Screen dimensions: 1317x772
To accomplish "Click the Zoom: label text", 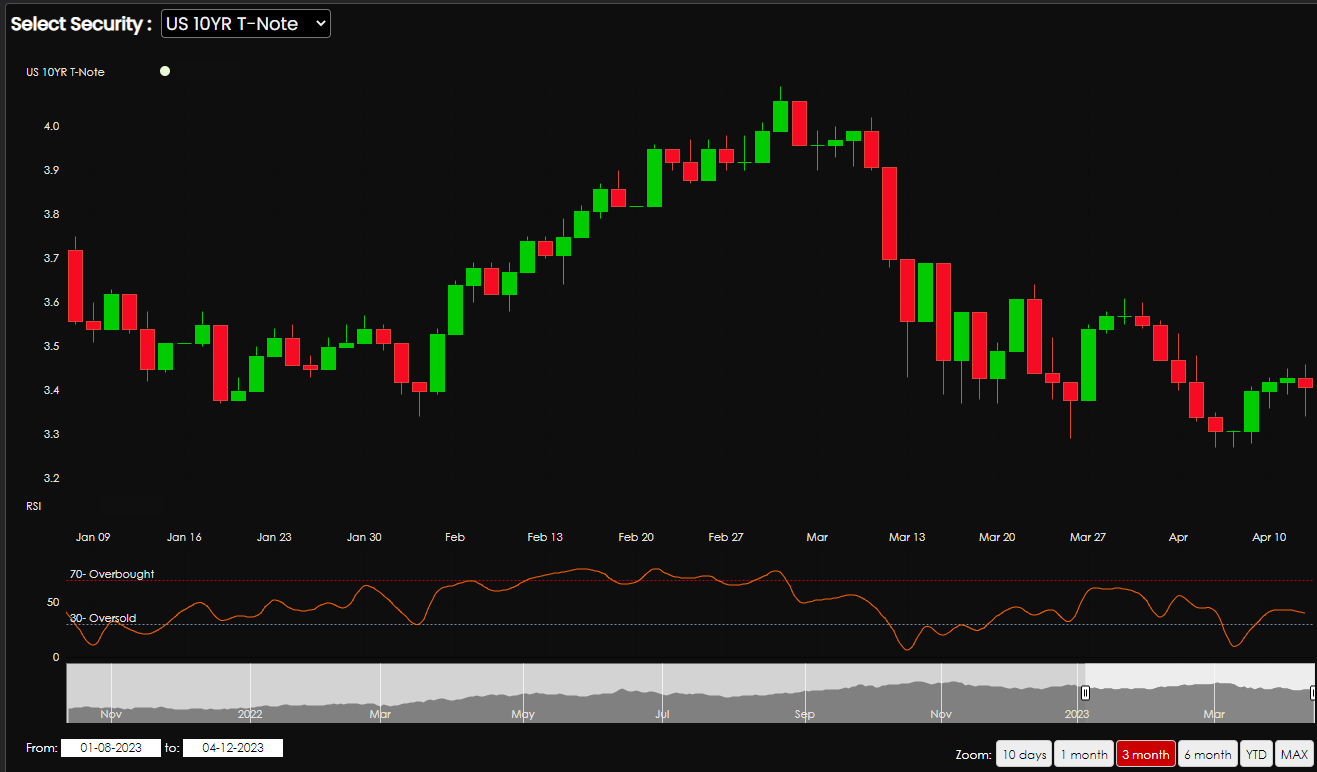I will 972,754.
